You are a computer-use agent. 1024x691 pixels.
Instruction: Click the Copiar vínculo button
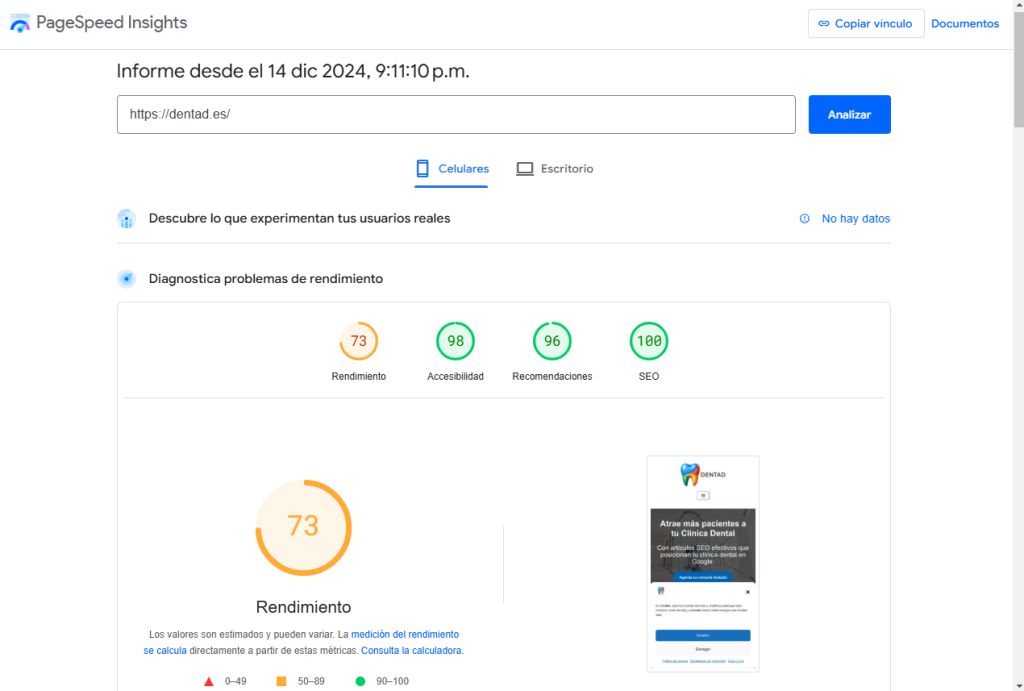(865, 24)
